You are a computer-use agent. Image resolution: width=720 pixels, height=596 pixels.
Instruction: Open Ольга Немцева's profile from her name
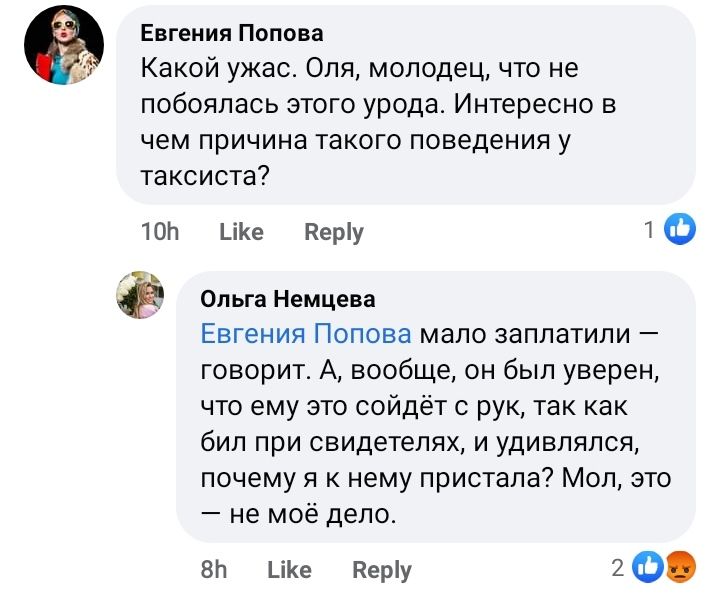[288, 298]
